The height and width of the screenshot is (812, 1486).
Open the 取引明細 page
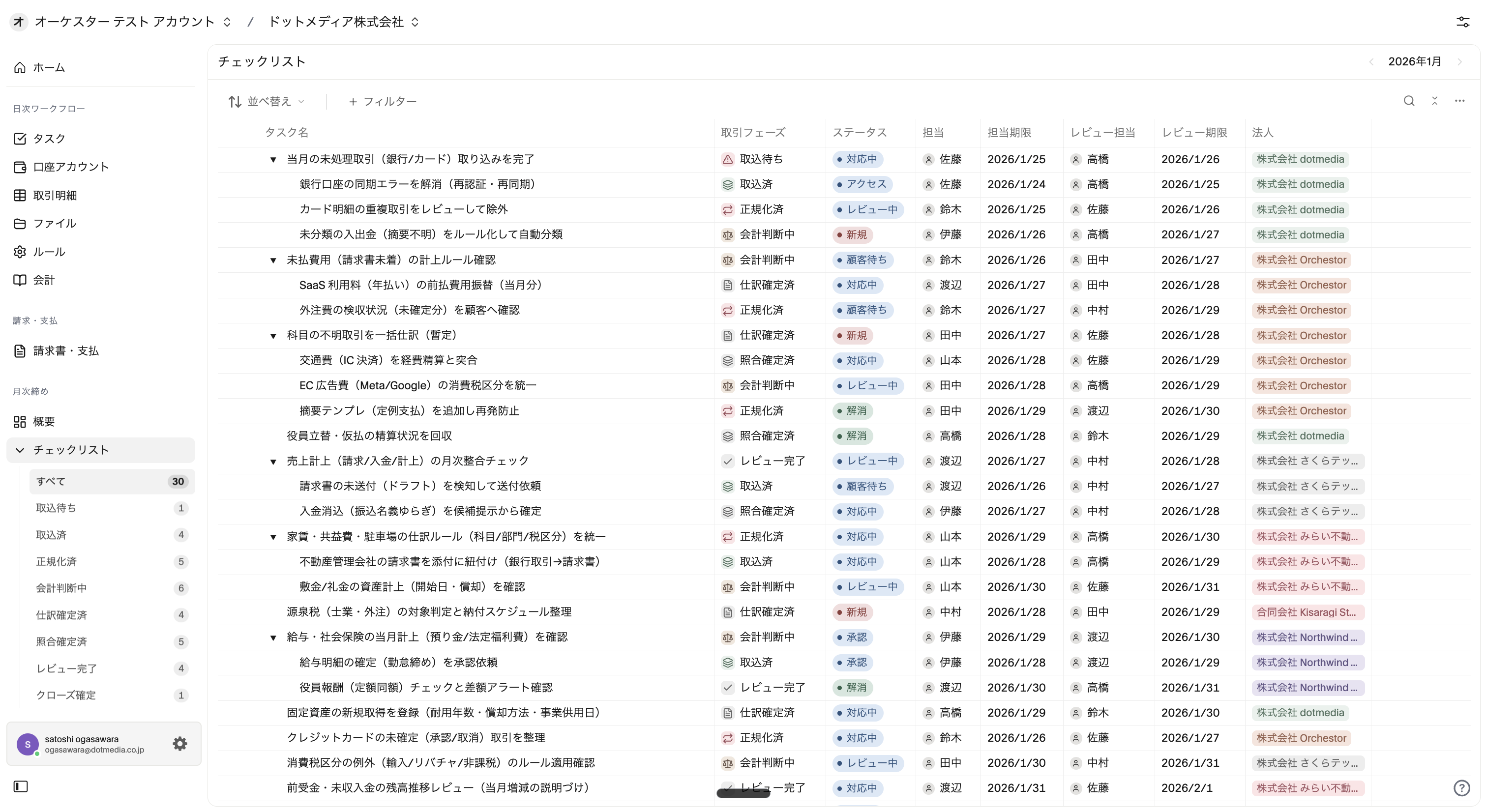point(55,195)
